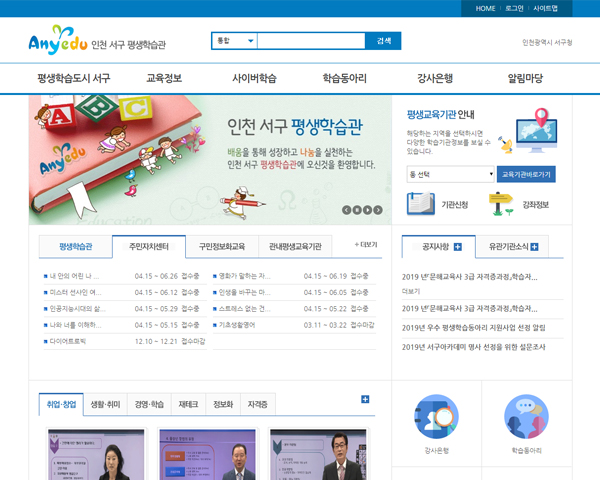The height and width of the screenshot is (480, 600).
Task: Open the 학습동아리 circular icon
Action: point(527,417)
